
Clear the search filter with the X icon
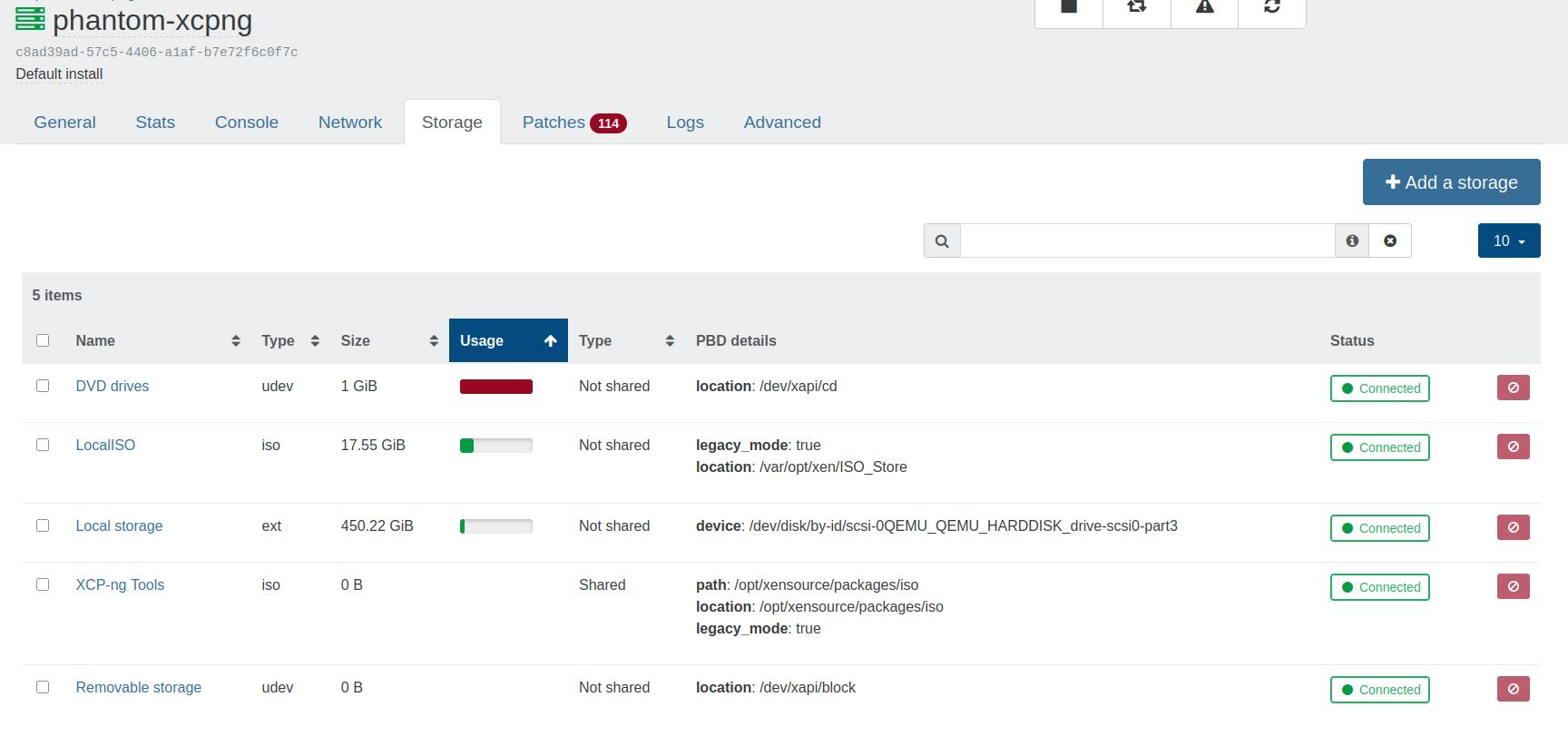(1390, 241)
